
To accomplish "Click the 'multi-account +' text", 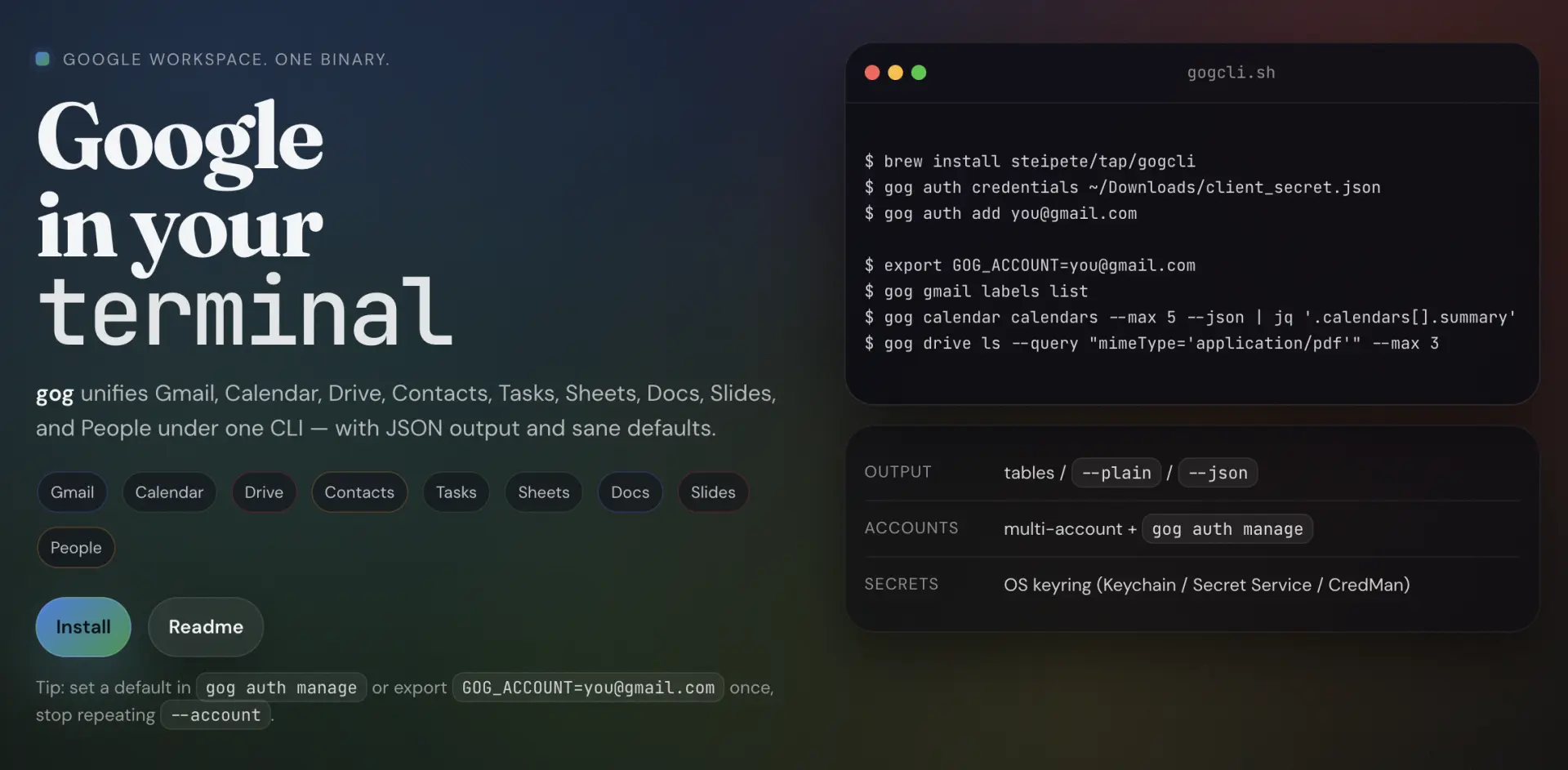I will [x=1070, y=529].
